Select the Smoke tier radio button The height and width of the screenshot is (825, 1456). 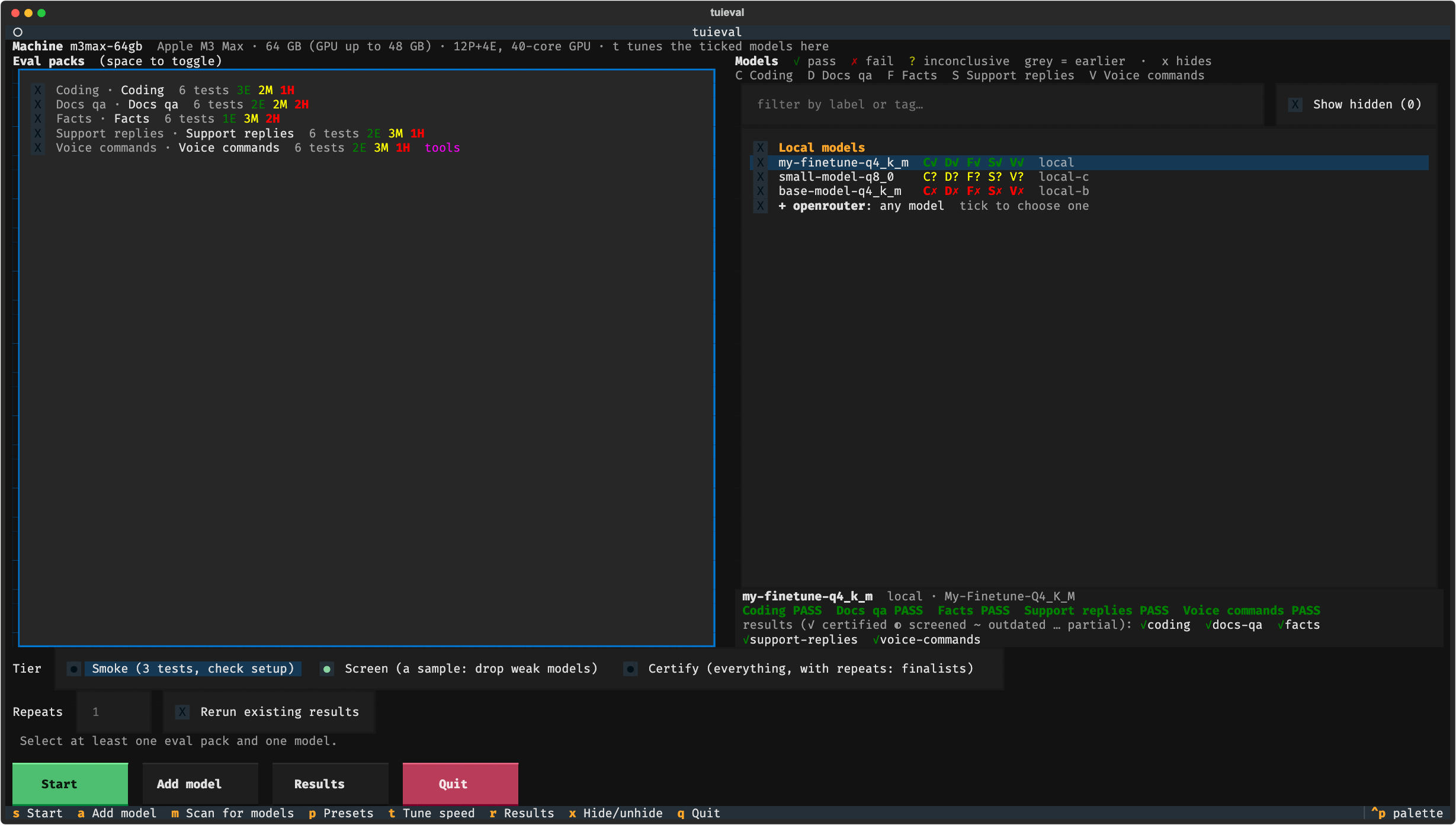(74, 669)
